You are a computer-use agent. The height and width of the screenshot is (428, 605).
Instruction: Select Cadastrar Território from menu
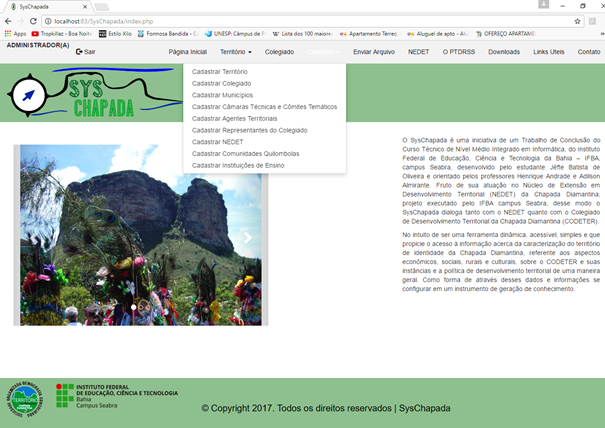[220, 72]
